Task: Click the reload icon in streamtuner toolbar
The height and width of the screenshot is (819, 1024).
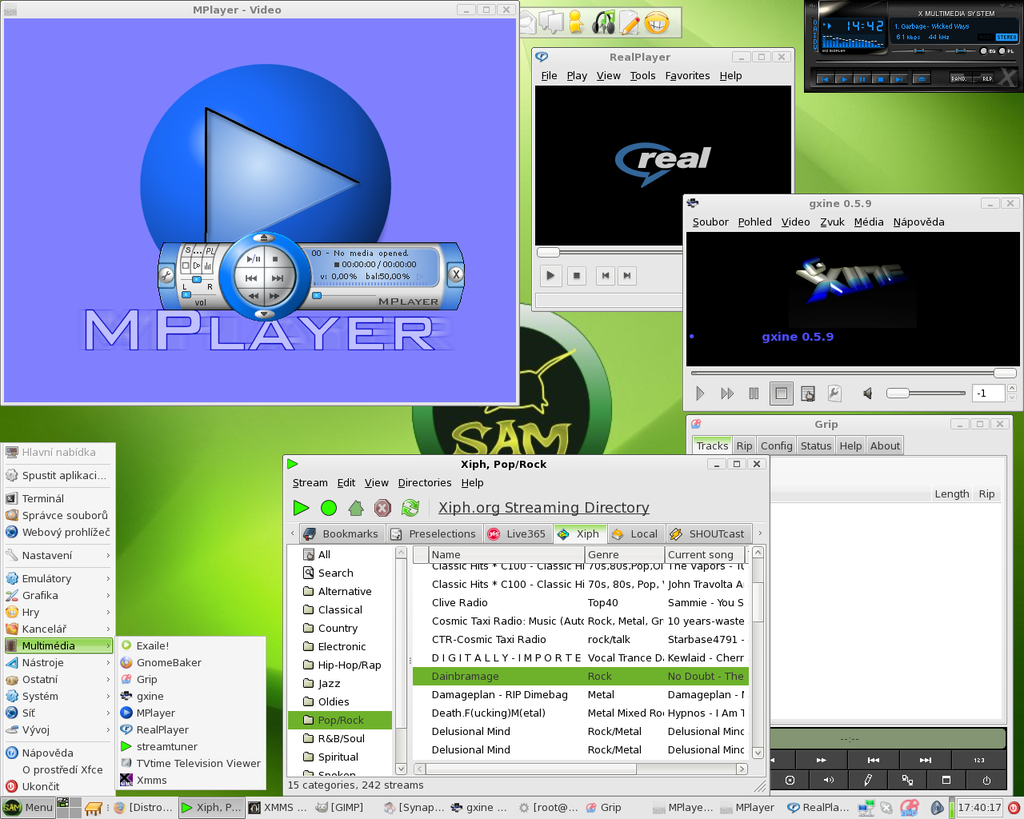Action: 410,508
